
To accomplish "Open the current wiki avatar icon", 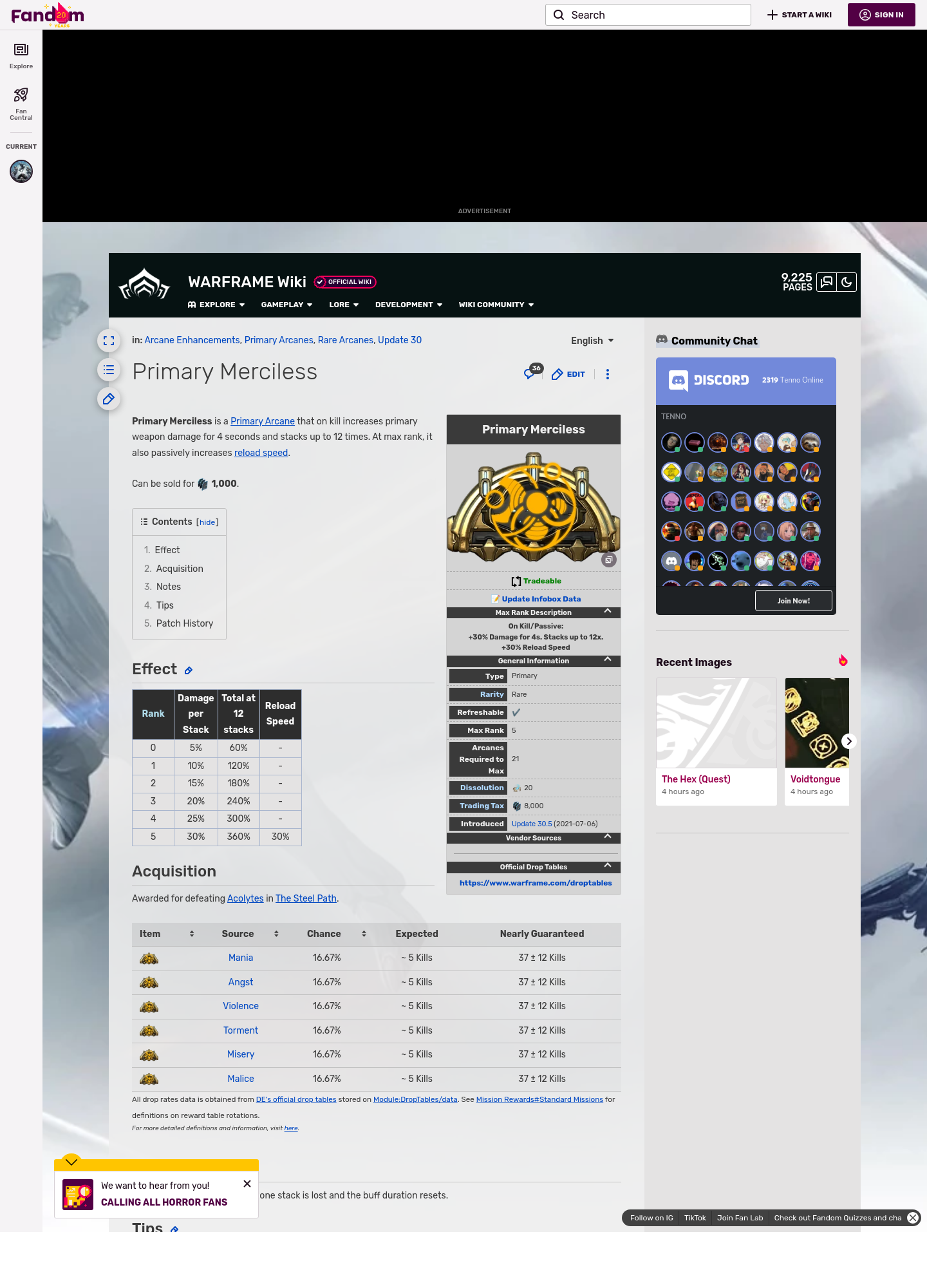I will pos(21,171).
